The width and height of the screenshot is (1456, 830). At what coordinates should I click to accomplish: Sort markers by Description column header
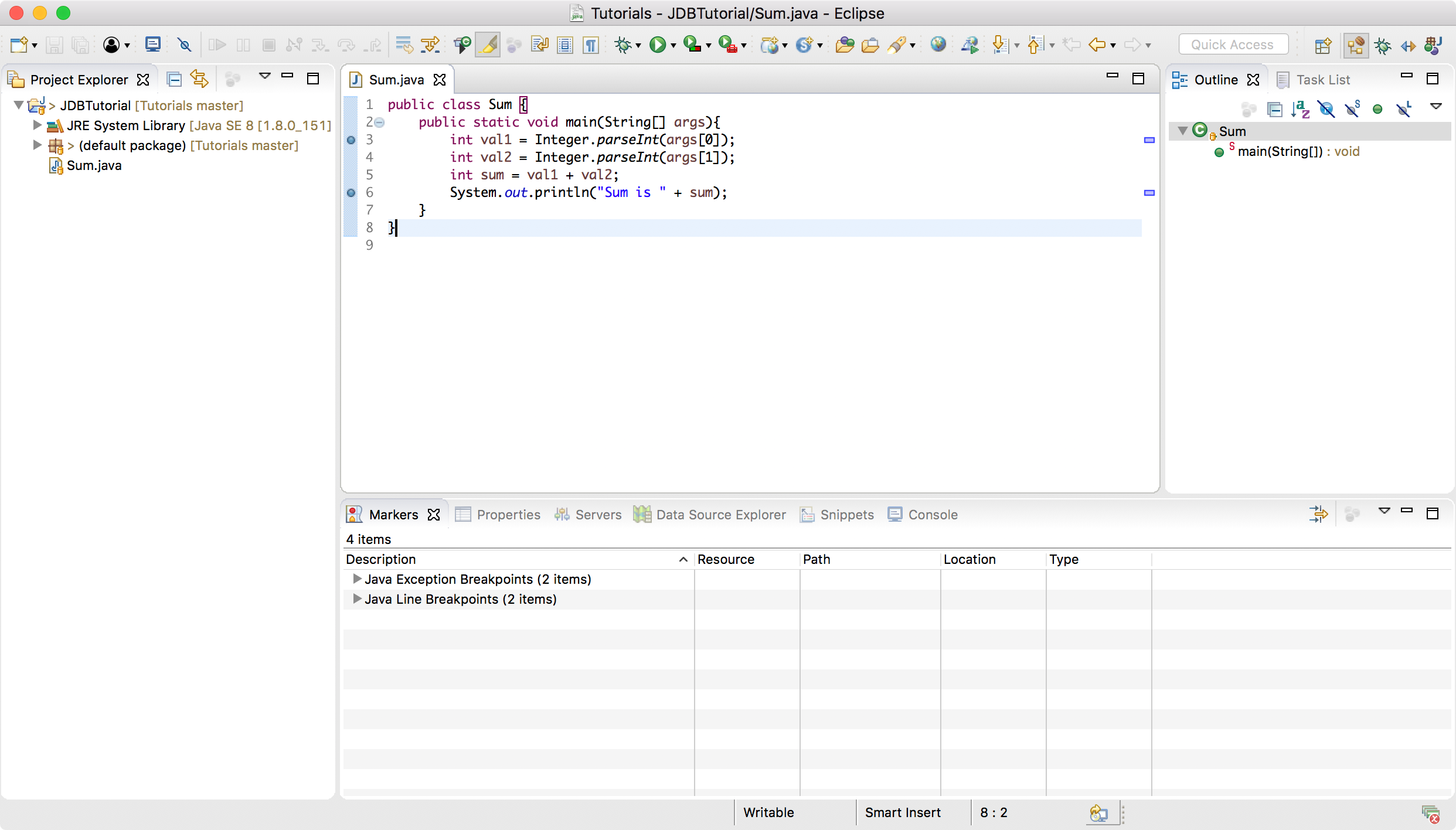[518, 559]
